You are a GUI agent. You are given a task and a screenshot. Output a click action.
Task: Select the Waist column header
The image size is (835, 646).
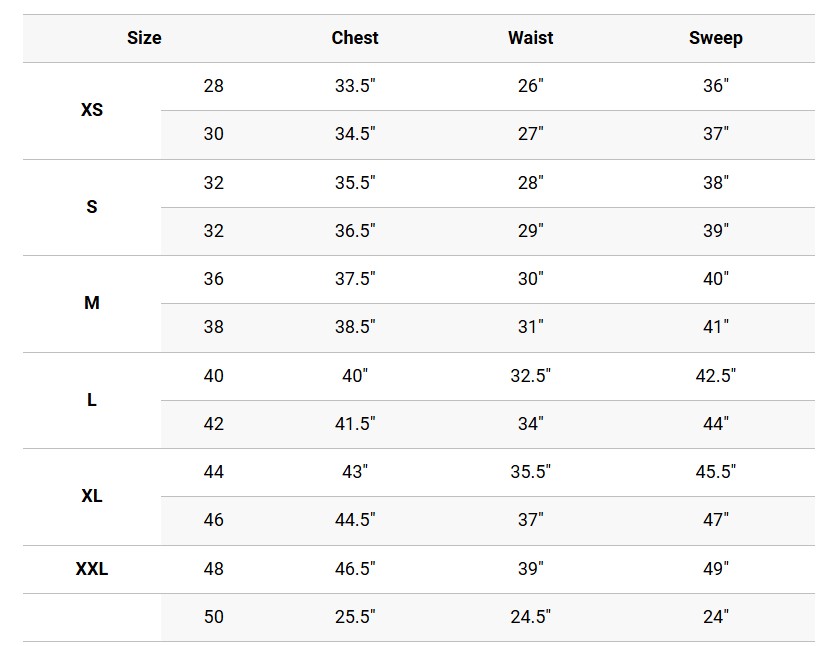(x=530, y=38)
